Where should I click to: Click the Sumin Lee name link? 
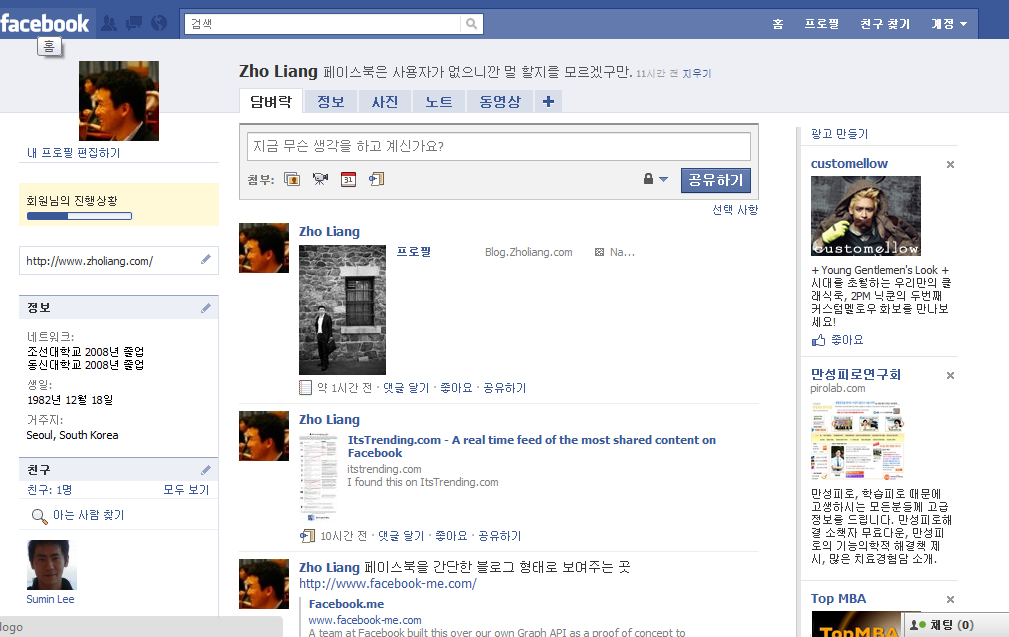point(50,599)
